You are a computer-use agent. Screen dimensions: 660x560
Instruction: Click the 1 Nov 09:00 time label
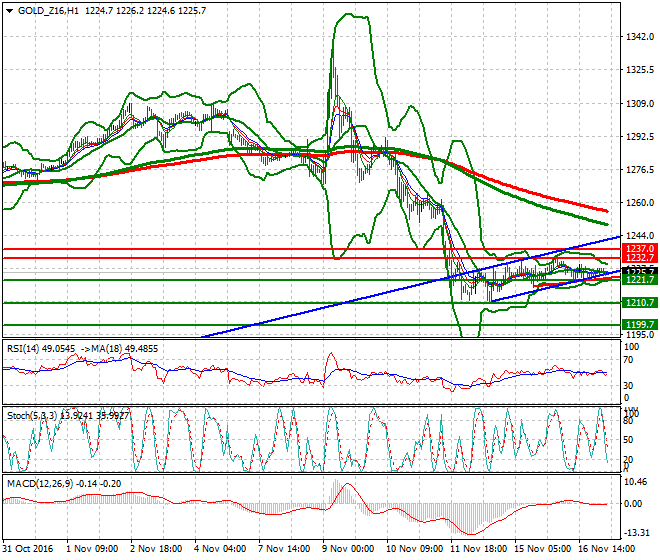coord(92,549)
